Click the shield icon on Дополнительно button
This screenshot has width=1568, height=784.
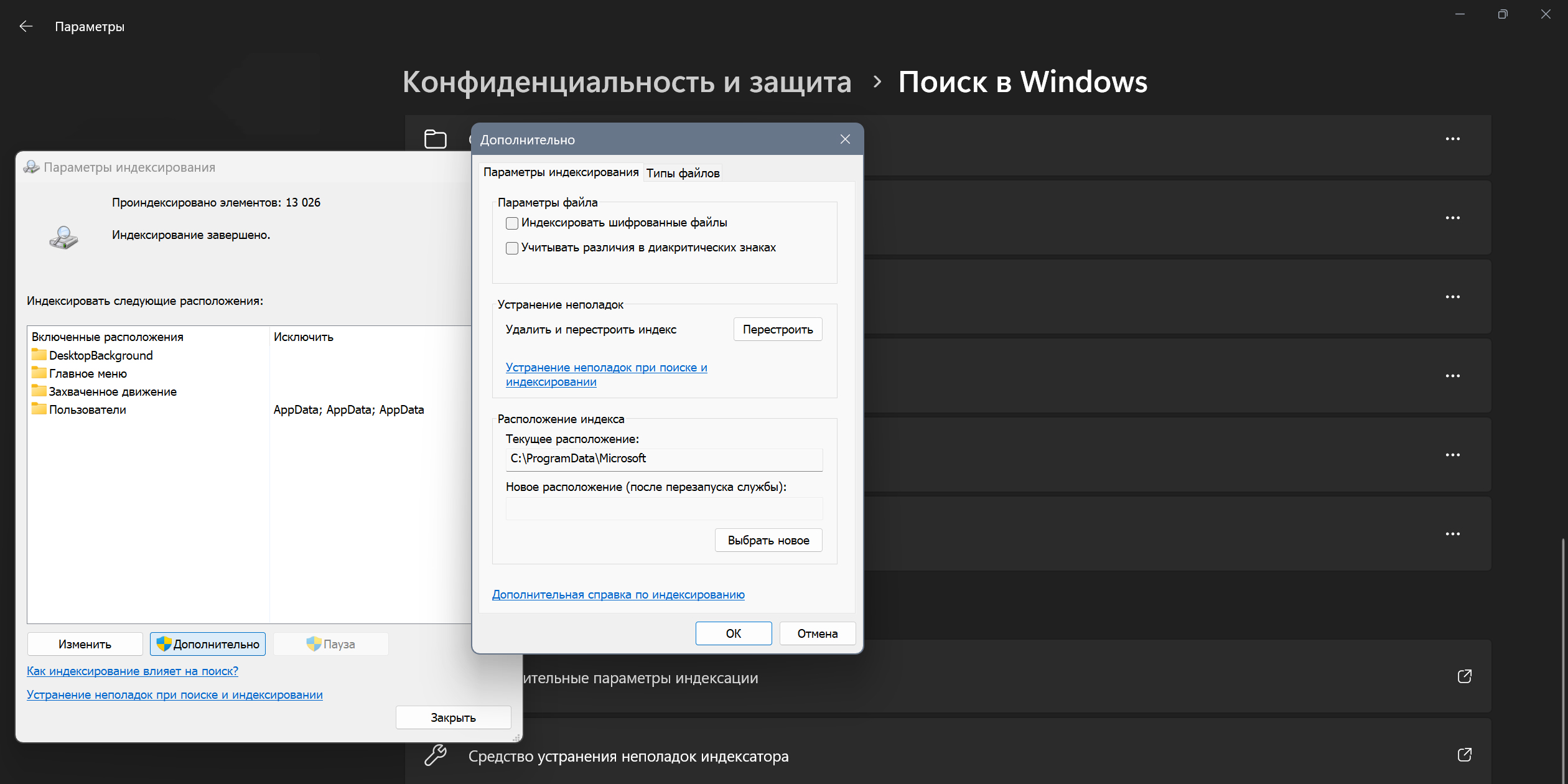point(164,644)
